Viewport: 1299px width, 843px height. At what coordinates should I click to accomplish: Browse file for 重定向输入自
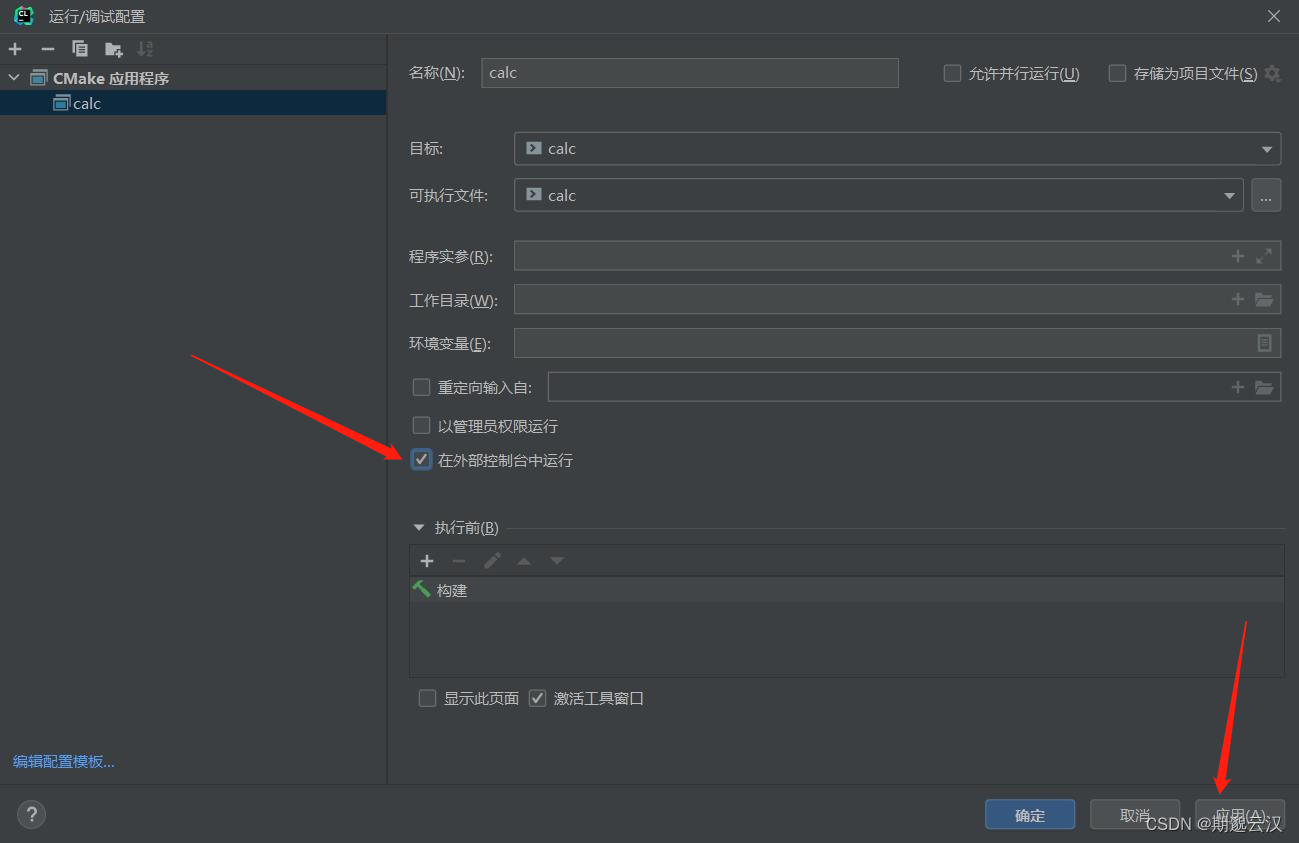point(1264,387)
